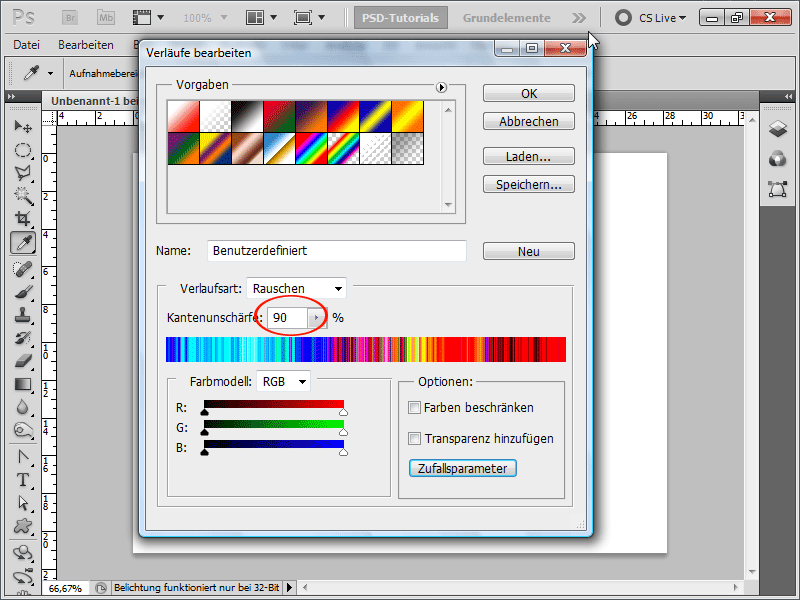Click the black R slider handle
This screenshot has width=800, height=600.
click(205, 412)
